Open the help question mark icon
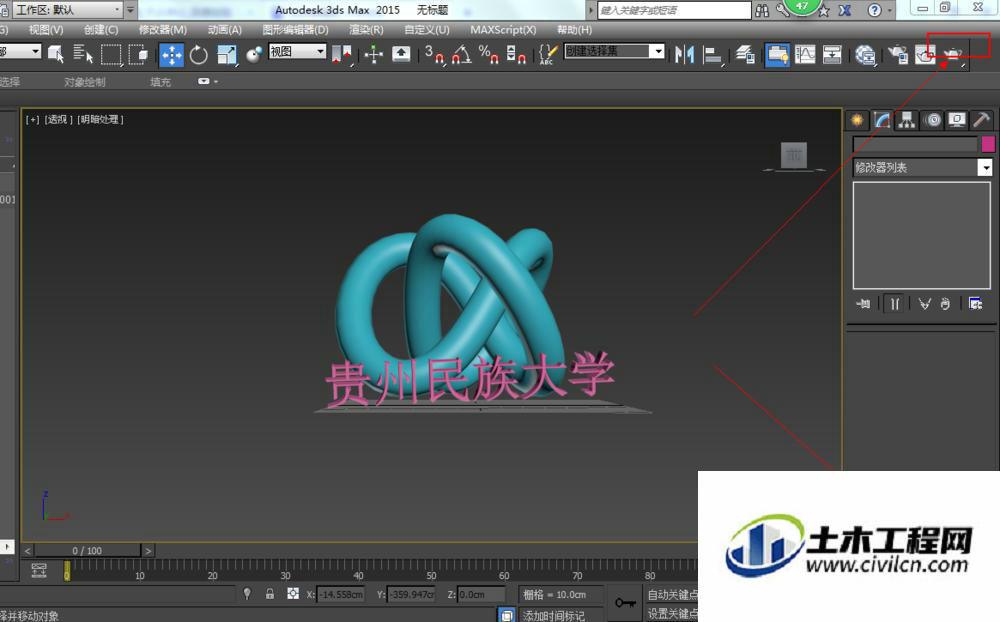Viewport: 1000px width, 622px height. click(874, 10)
